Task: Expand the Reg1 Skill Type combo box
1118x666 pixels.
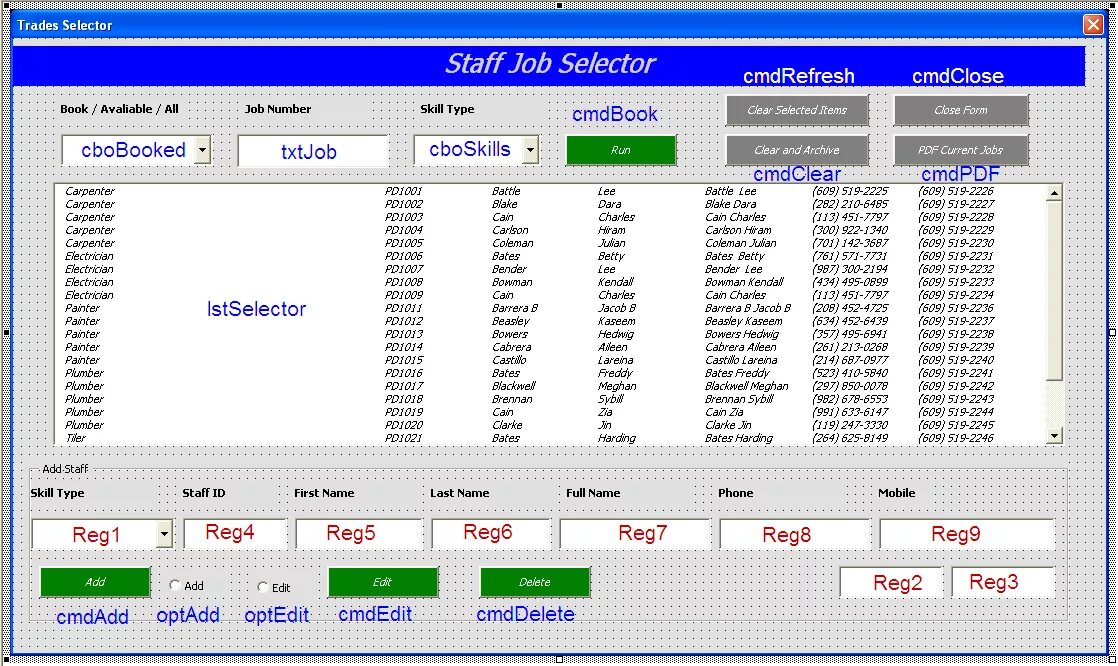Action: click(x=162, y=533)
